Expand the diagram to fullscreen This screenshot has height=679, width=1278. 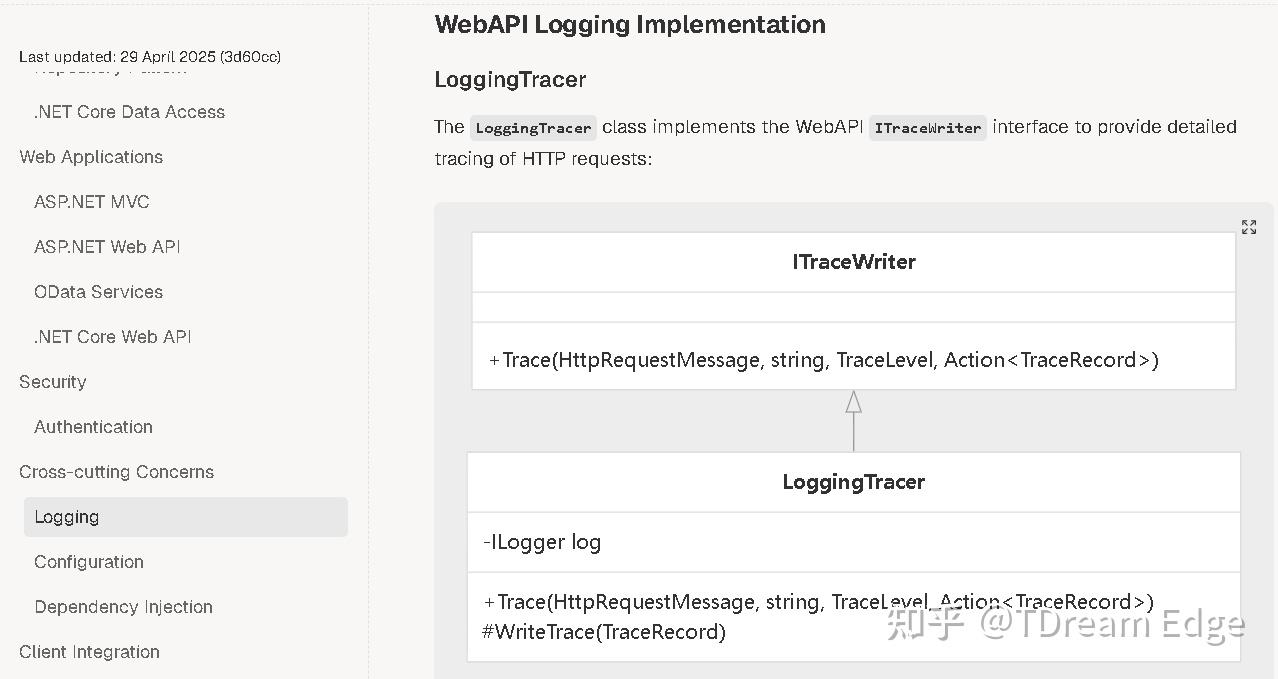coord(1248,226)
